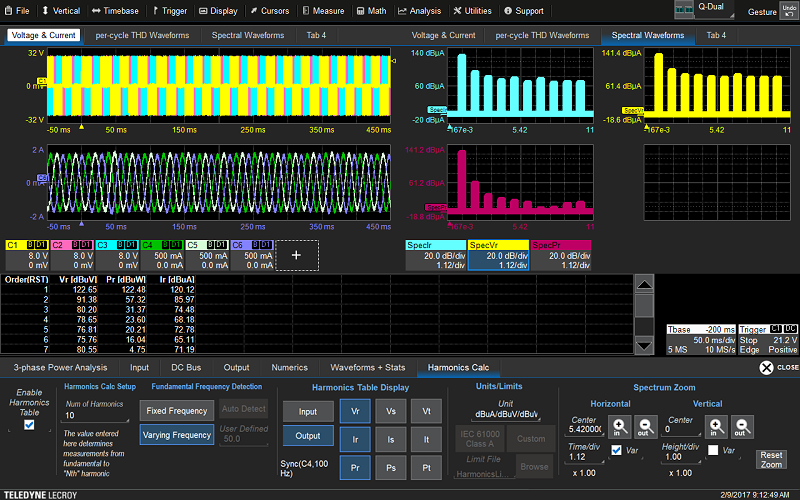This screenshot has height=500, width=800.
Task: Switch to the DC Bus tab
Action: tap(187, 367)
